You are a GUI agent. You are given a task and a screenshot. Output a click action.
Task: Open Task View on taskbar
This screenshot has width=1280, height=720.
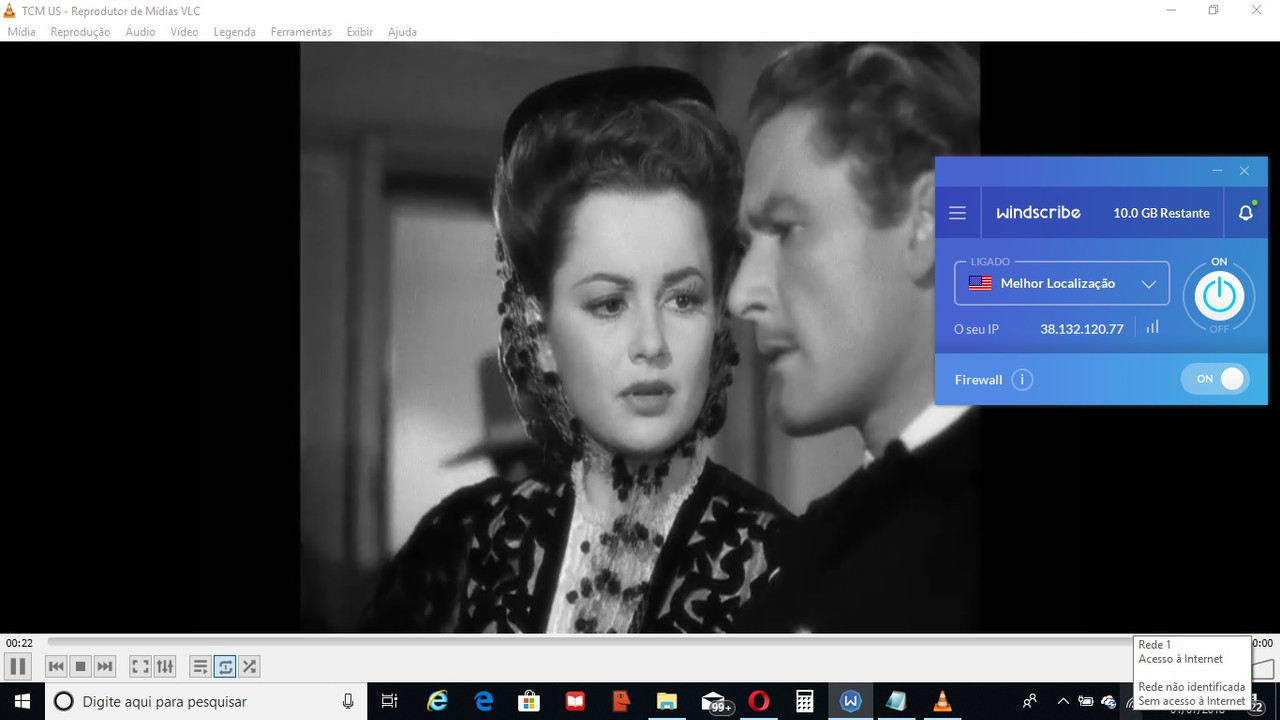coord(390,701)
